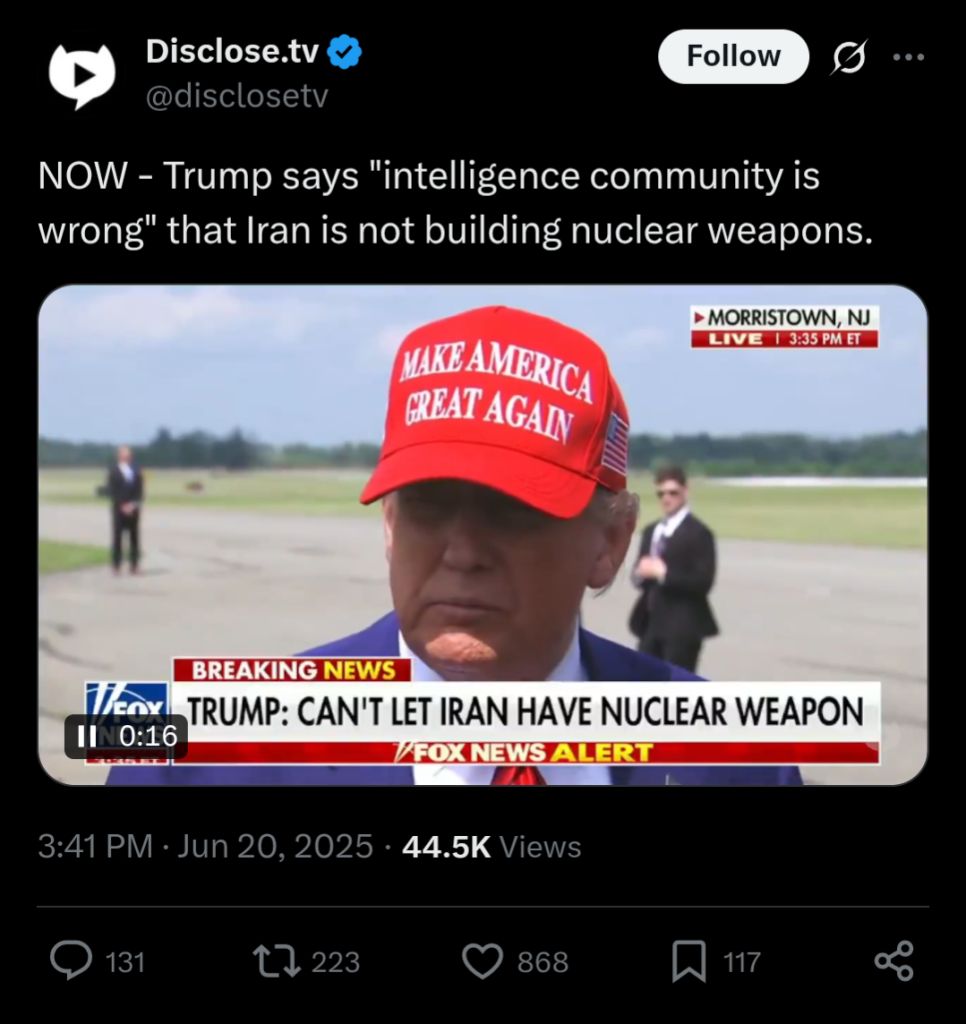
Task: Open replies with the comment icon
Action: click(x=71, y=961)
